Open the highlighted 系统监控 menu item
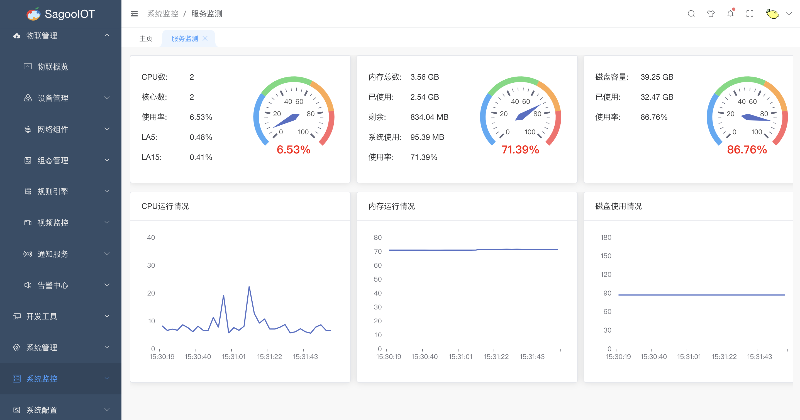 pos(61,379)
